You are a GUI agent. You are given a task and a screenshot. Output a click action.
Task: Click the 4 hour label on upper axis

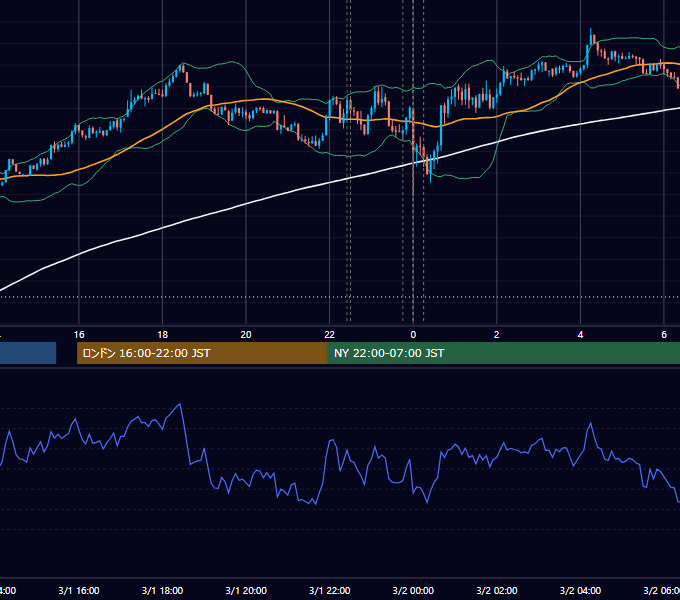click(x=580, y=335)
